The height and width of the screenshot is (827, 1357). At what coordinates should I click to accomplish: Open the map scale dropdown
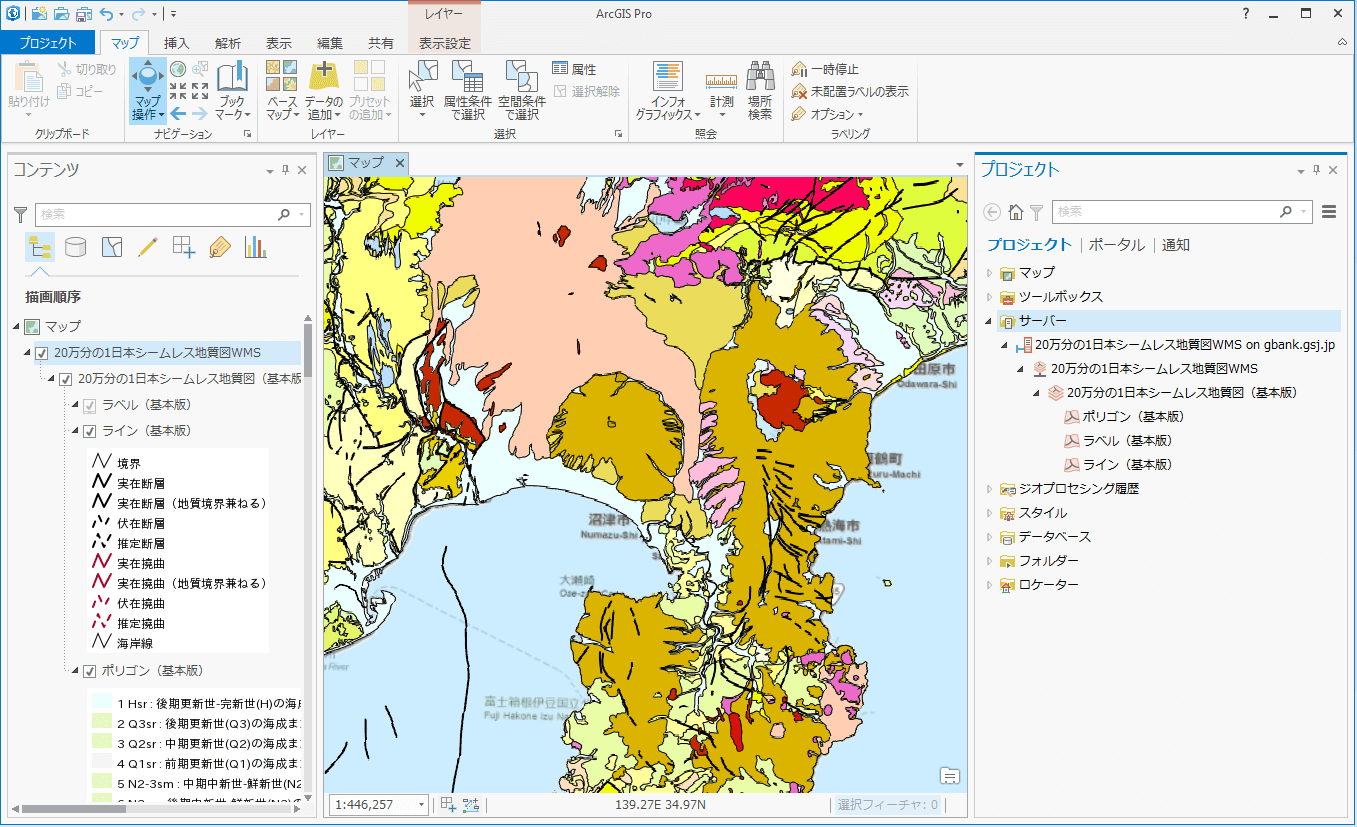coord(421,805)
